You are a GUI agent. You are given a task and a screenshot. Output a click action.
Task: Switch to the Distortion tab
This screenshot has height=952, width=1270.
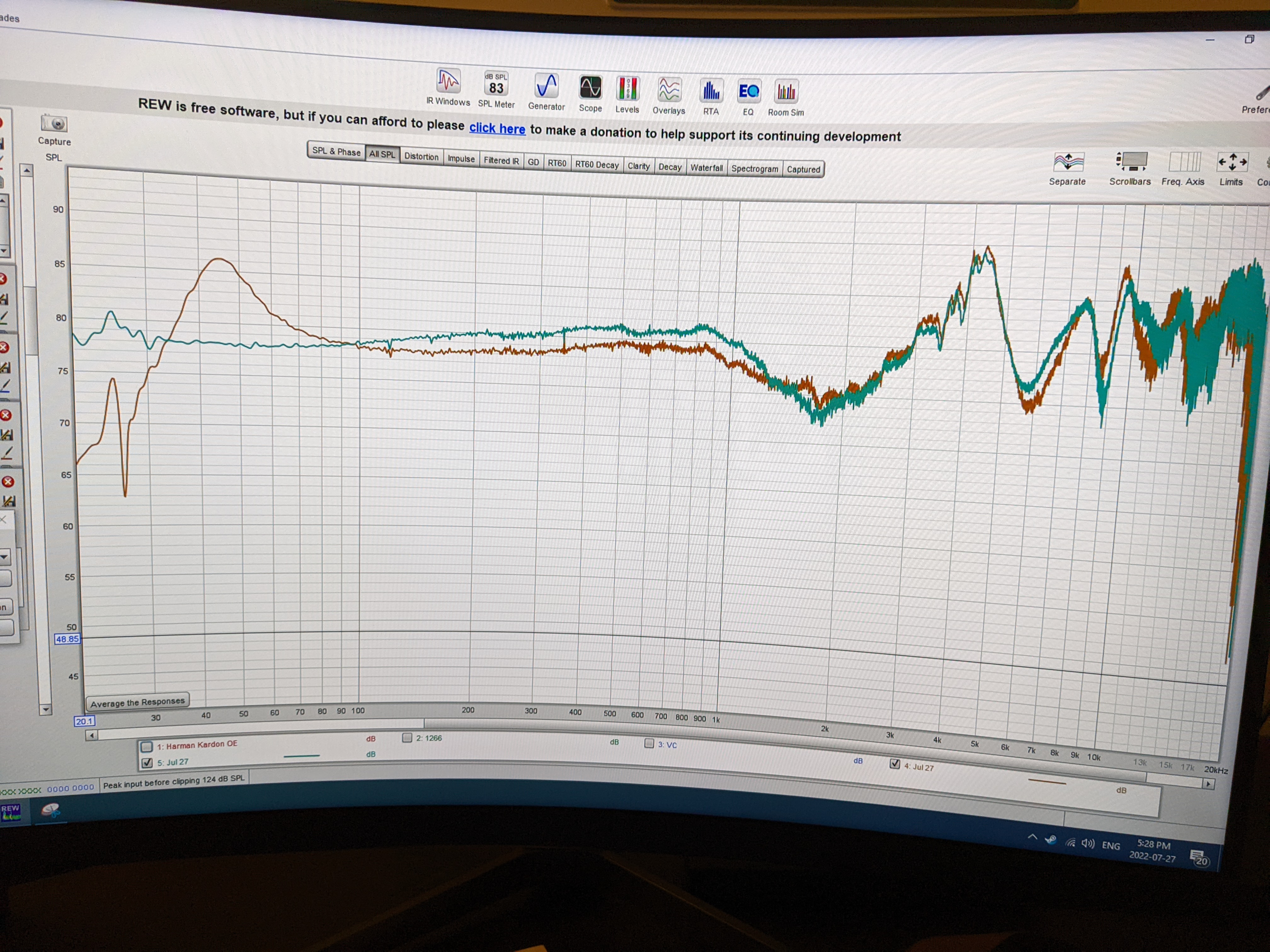pyautogui.click(x=421, y=156)
